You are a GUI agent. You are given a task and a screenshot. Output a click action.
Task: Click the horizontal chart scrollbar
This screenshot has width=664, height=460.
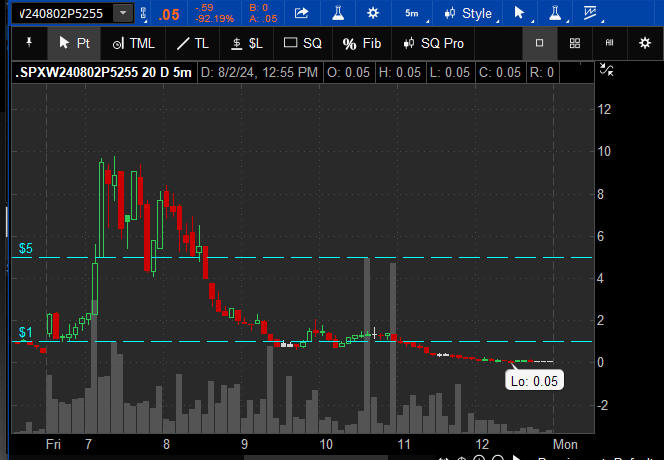click(x=316, y=457)
